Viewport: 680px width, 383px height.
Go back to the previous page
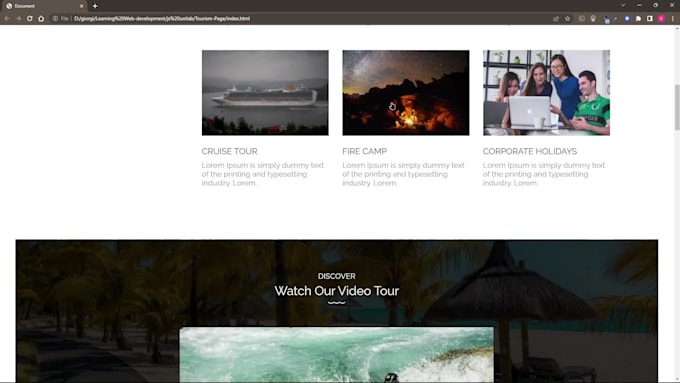click(7, 19)
